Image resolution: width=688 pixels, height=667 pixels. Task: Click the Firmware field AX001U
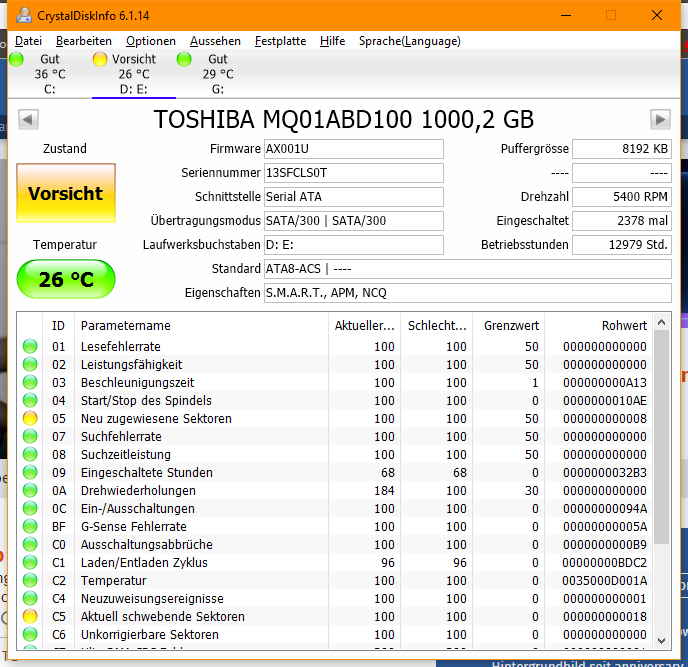(x=354, y=149)
